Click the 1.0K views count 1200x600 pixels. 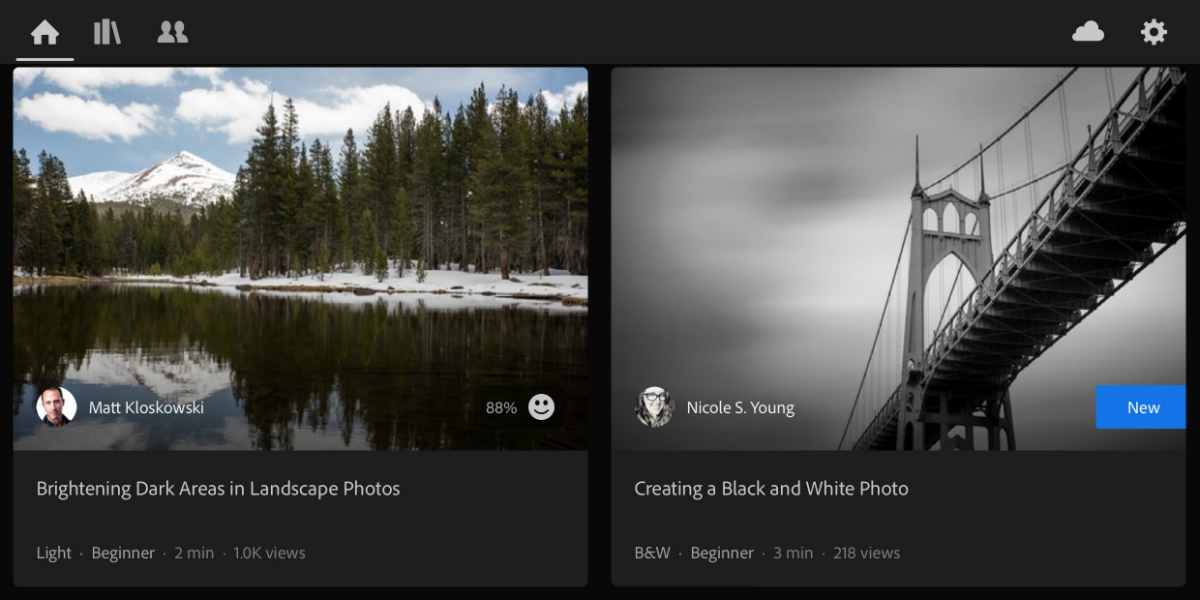click(269, 552)
